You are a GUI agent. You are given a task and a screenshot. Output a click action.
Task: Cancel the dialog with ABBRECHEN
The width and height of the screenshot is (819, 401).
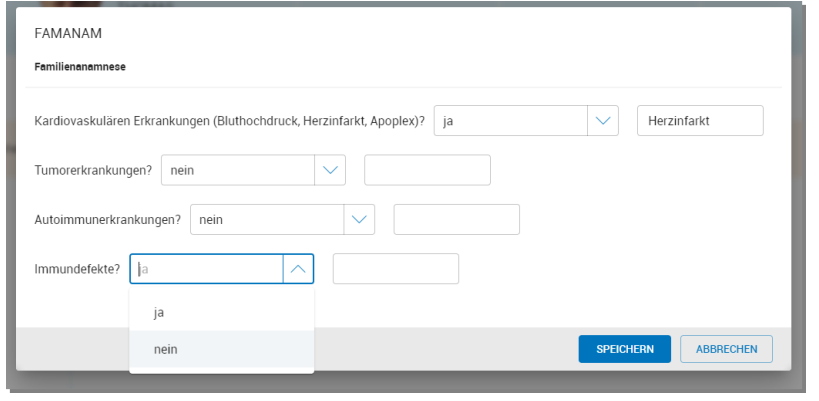tap(726, 349)
